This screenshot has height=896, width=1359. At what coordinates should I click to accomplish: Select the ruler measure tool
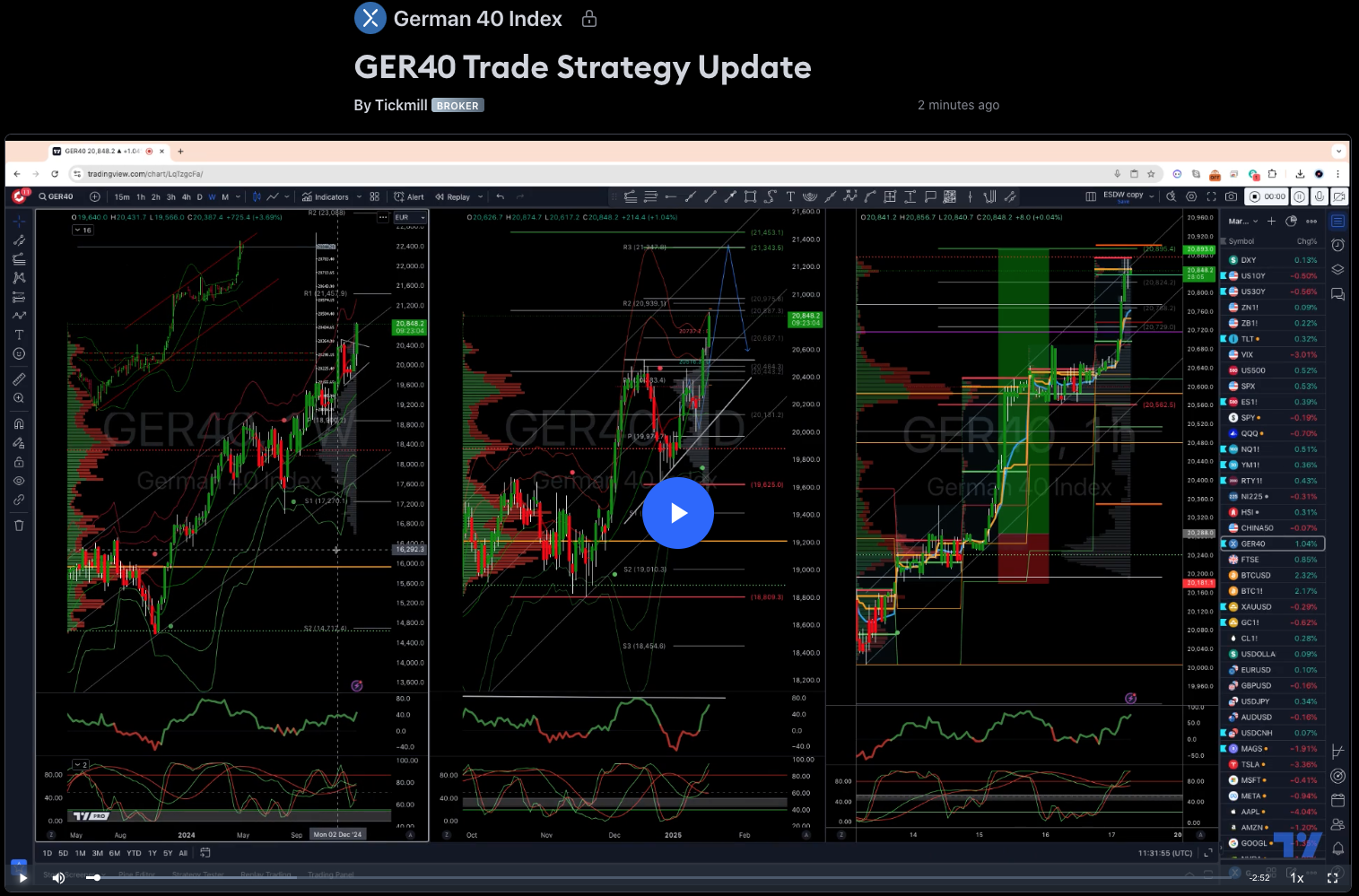[x=19, y=379]
